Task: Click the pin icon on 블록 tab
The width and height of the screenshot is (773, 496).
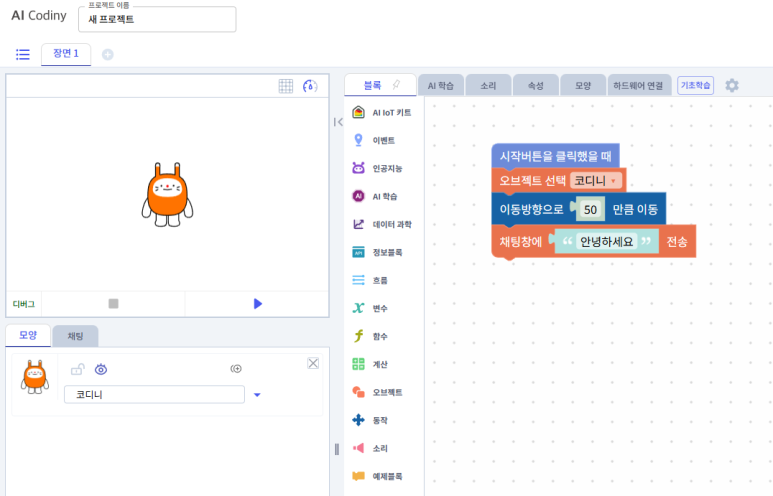Action: 396,85
